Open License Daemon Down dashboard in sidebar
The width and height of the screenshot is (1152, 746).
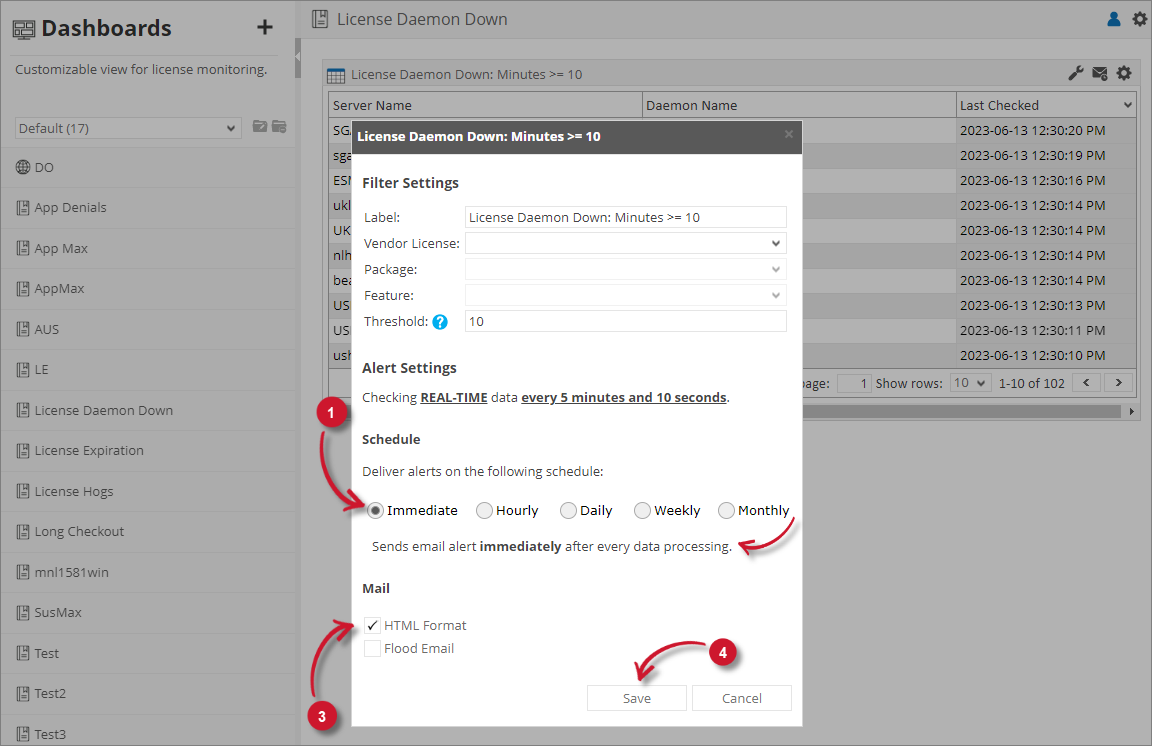click(x=147, y=410)
